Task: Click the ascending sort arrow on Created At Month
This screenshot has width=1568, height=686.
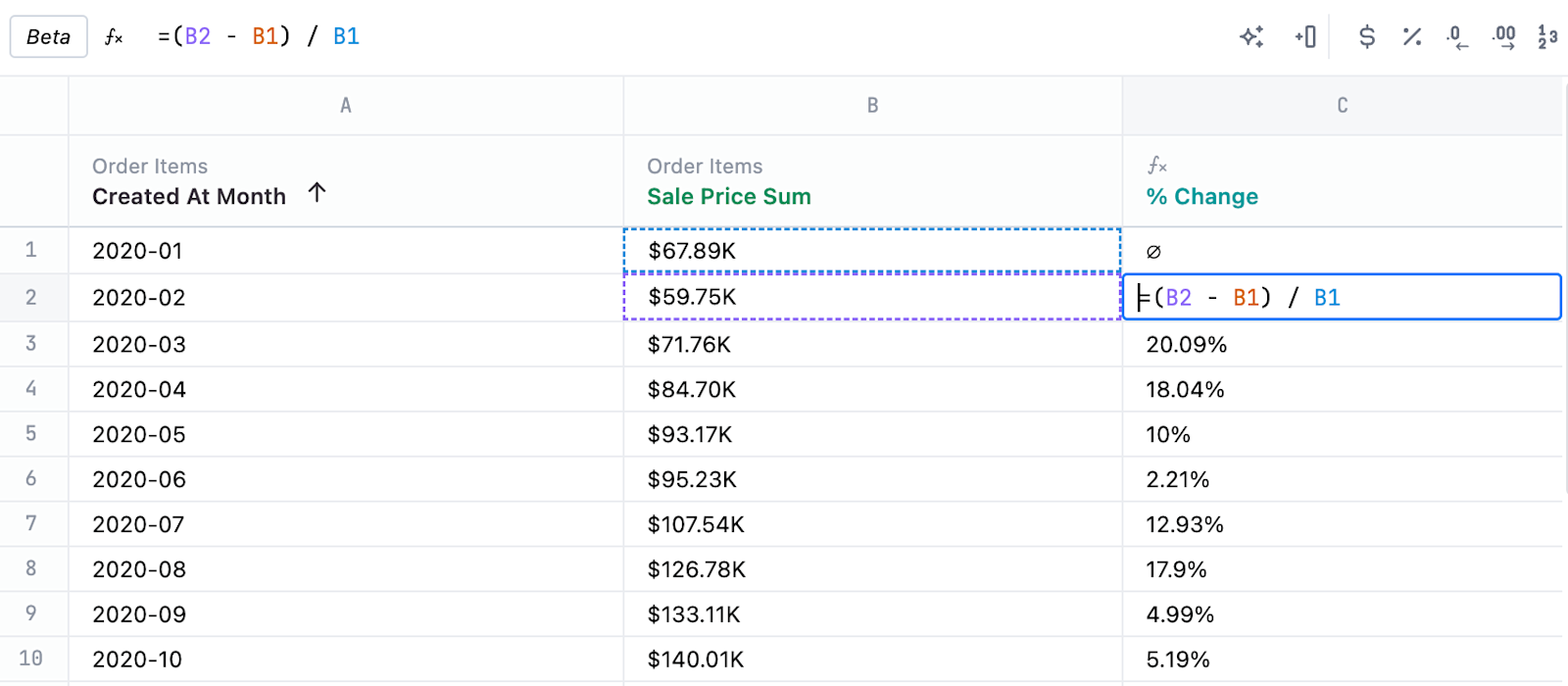Action: click(x=317, y=193)
